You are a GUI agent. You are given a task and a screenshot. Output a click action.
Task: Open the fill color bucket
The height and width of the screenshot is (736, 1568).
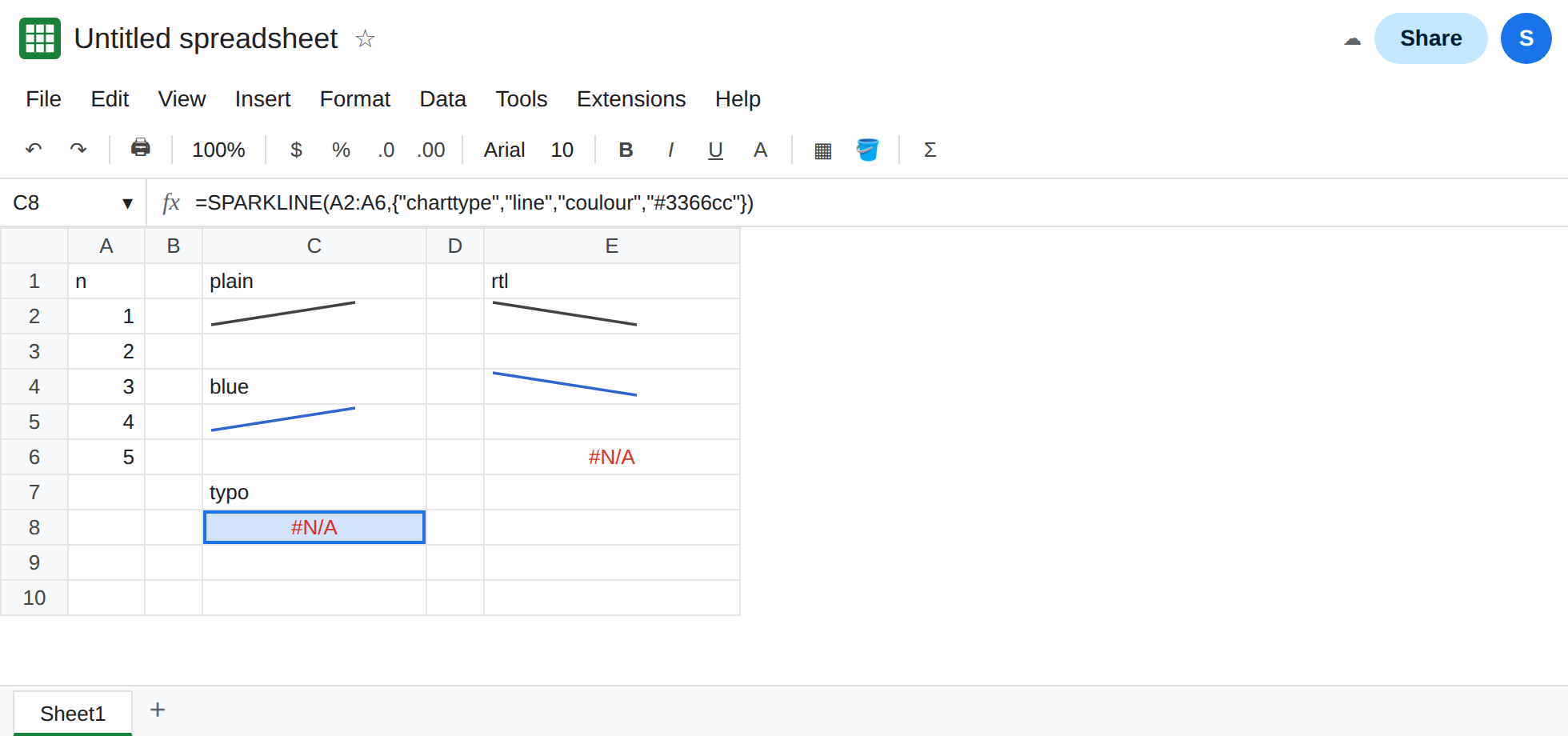coord(867,150)
